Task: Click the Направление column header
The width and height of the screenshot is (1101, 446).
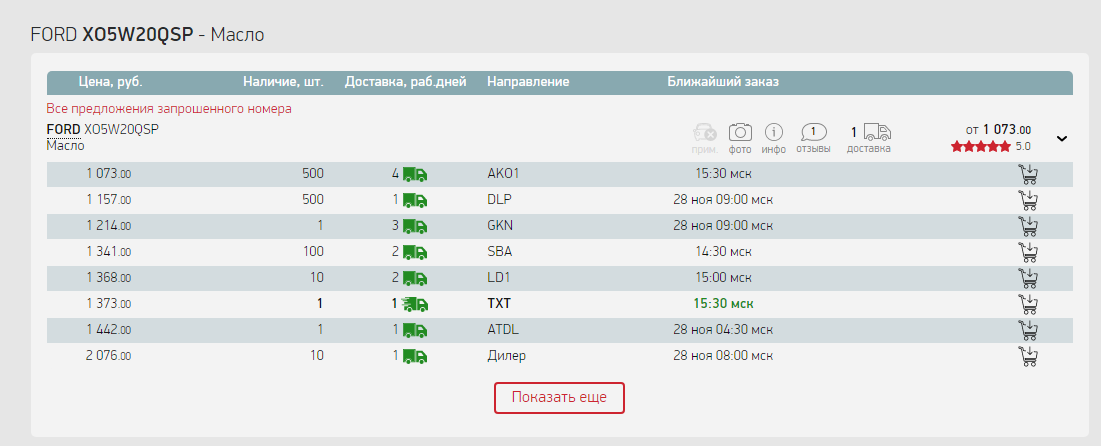Action: [528, 82]
